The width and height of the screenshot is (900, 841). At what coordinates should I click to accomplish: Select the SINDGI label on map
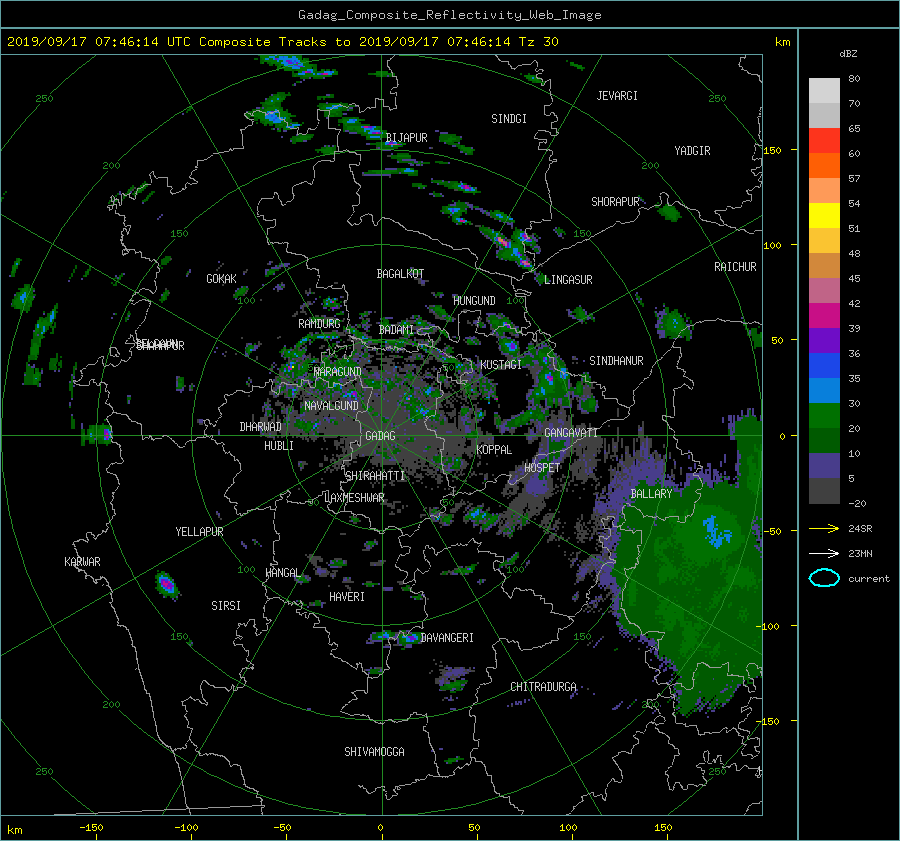509,119
